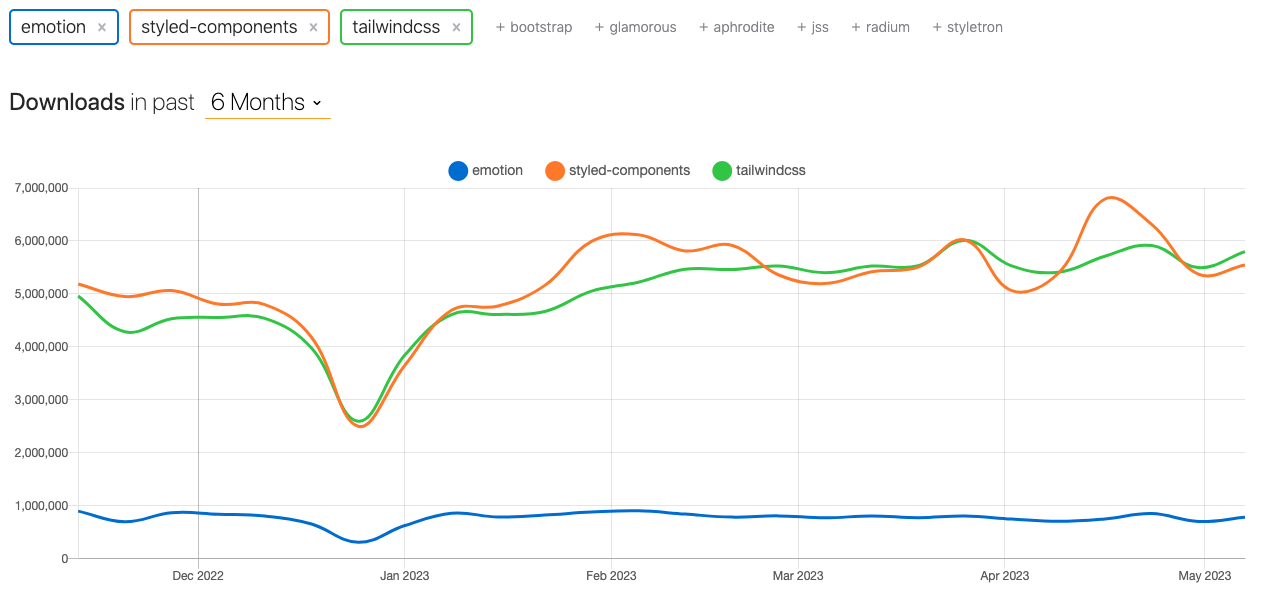Click the emotion tag name
This screenshot has width=1268, height=600.
coord(54,27)
